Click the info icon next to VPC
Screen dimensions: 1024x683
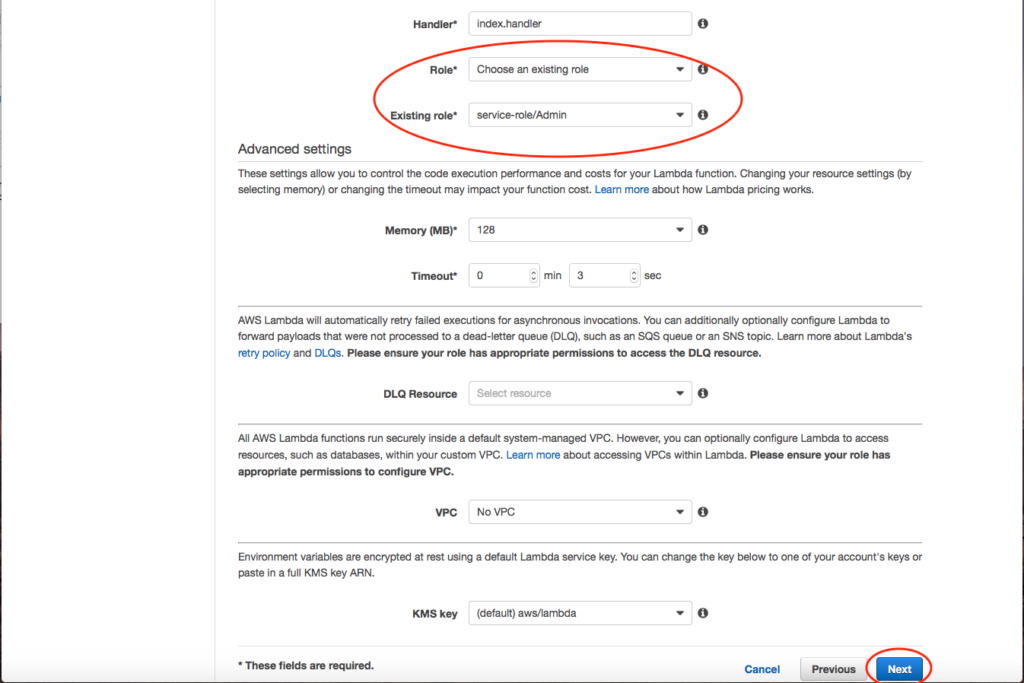pyautogui.click(x=703, y=512)
